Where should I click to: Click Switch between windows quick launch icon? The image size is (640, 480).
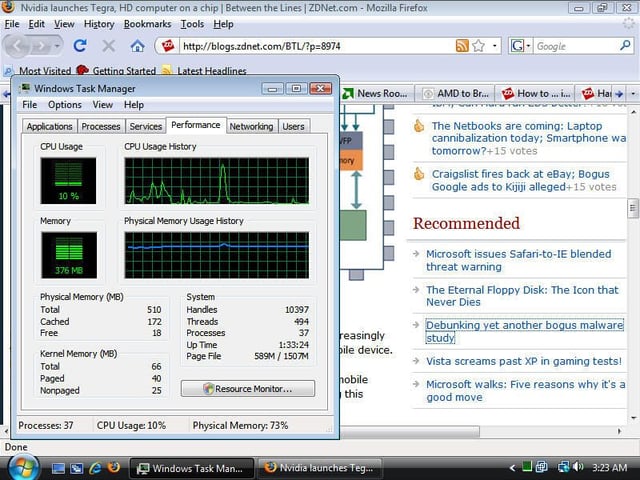coord(76,468)
